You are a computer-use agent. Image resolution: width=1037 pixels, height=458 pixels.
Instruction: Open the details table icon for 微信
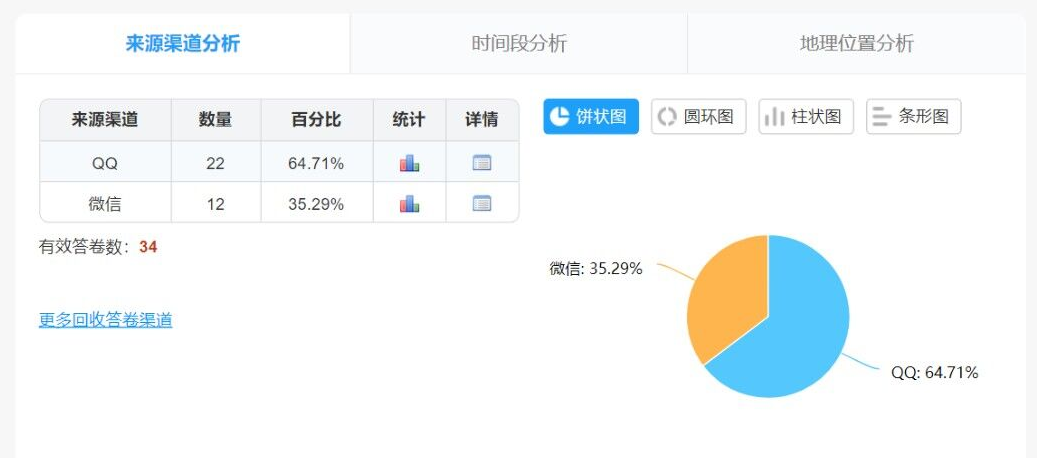coord(482,203)
